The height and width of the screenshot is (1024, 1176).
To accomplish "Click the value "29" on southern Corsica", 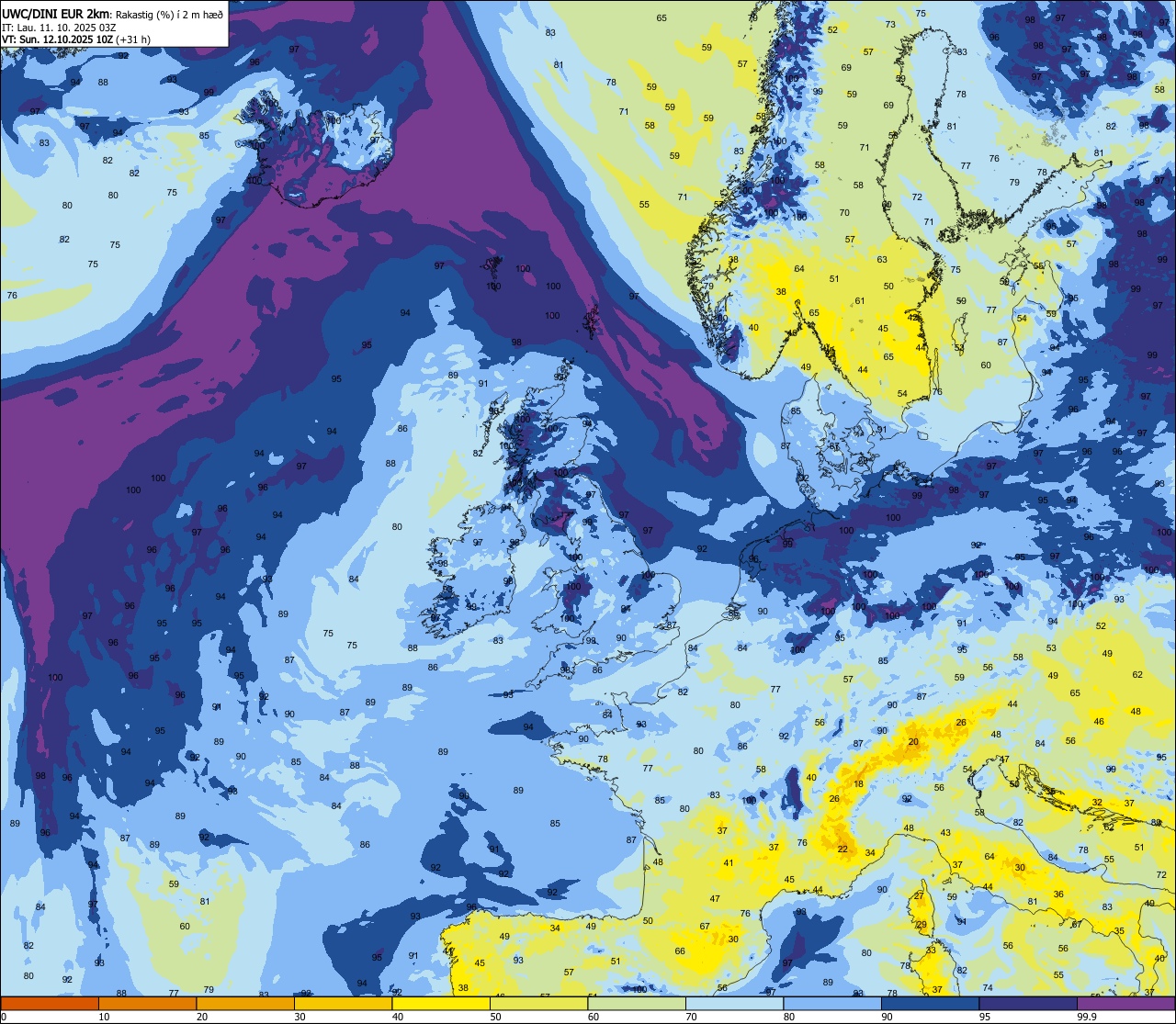I will pos(922,925).
